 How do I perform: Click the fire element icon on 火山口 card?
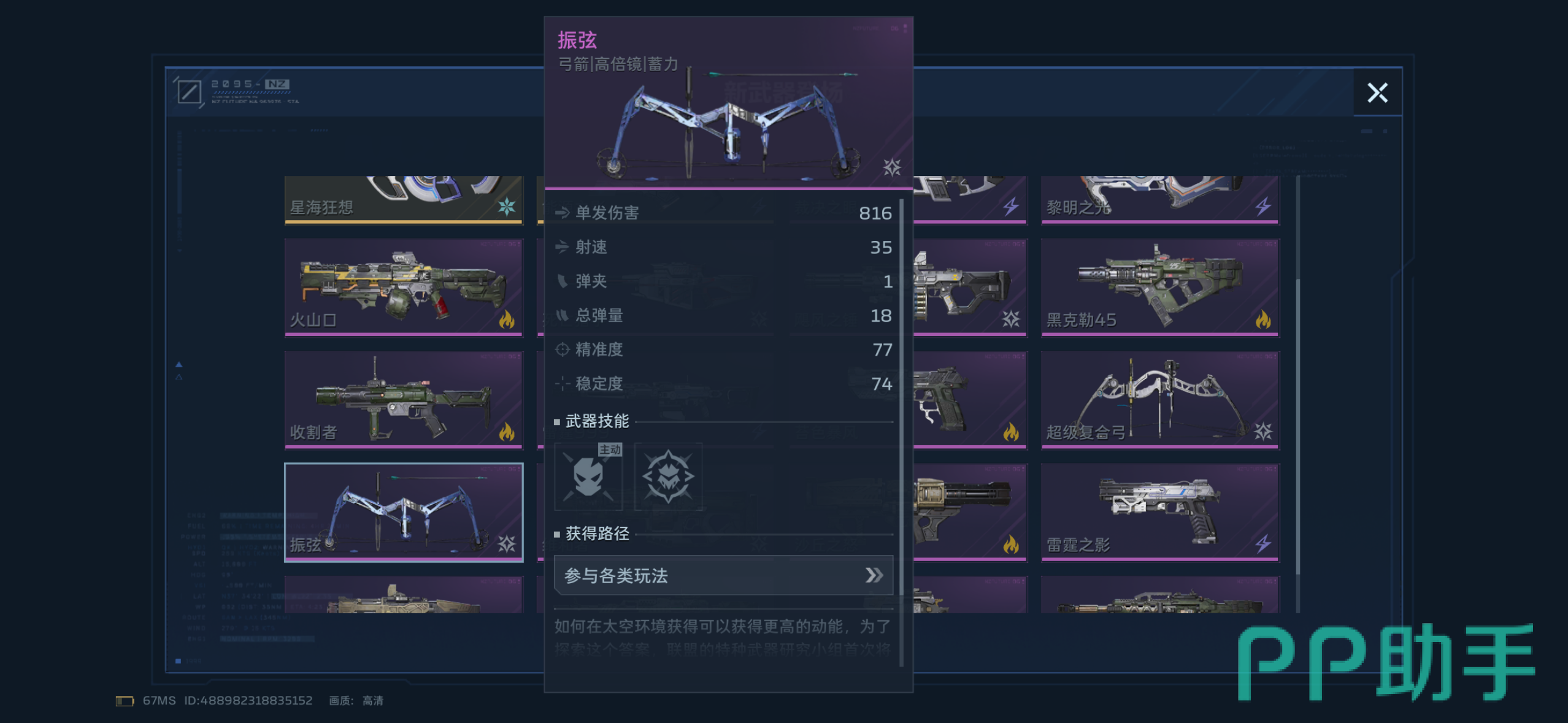(x=507, y=319)
